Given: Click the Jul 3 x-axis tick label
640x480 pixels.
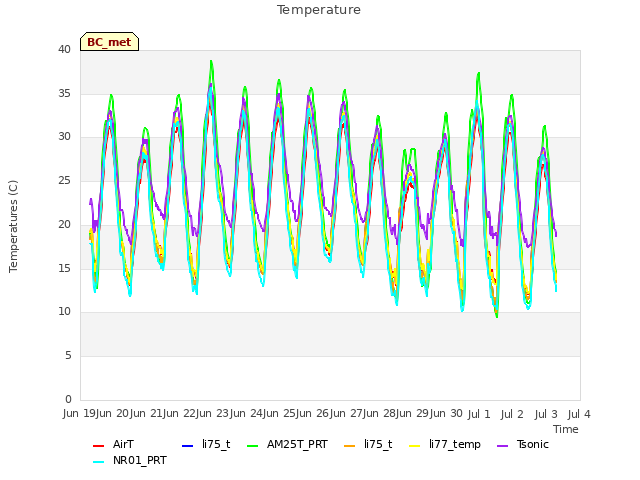Looking at the screenshot, I should (x=546, y=414).
